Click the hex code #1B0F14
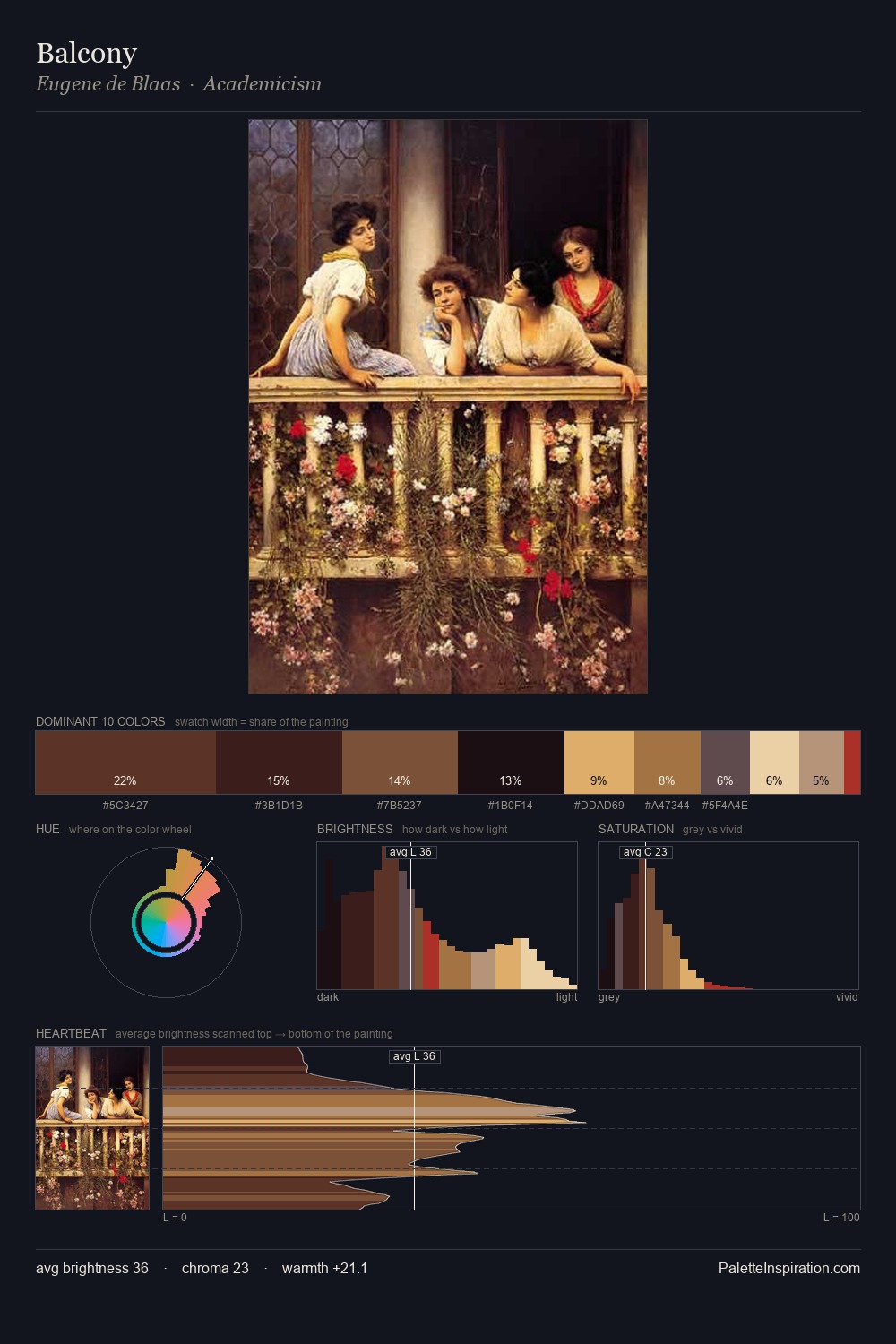The height and width of the screenshot is (1344, 896). coord(511,806)
